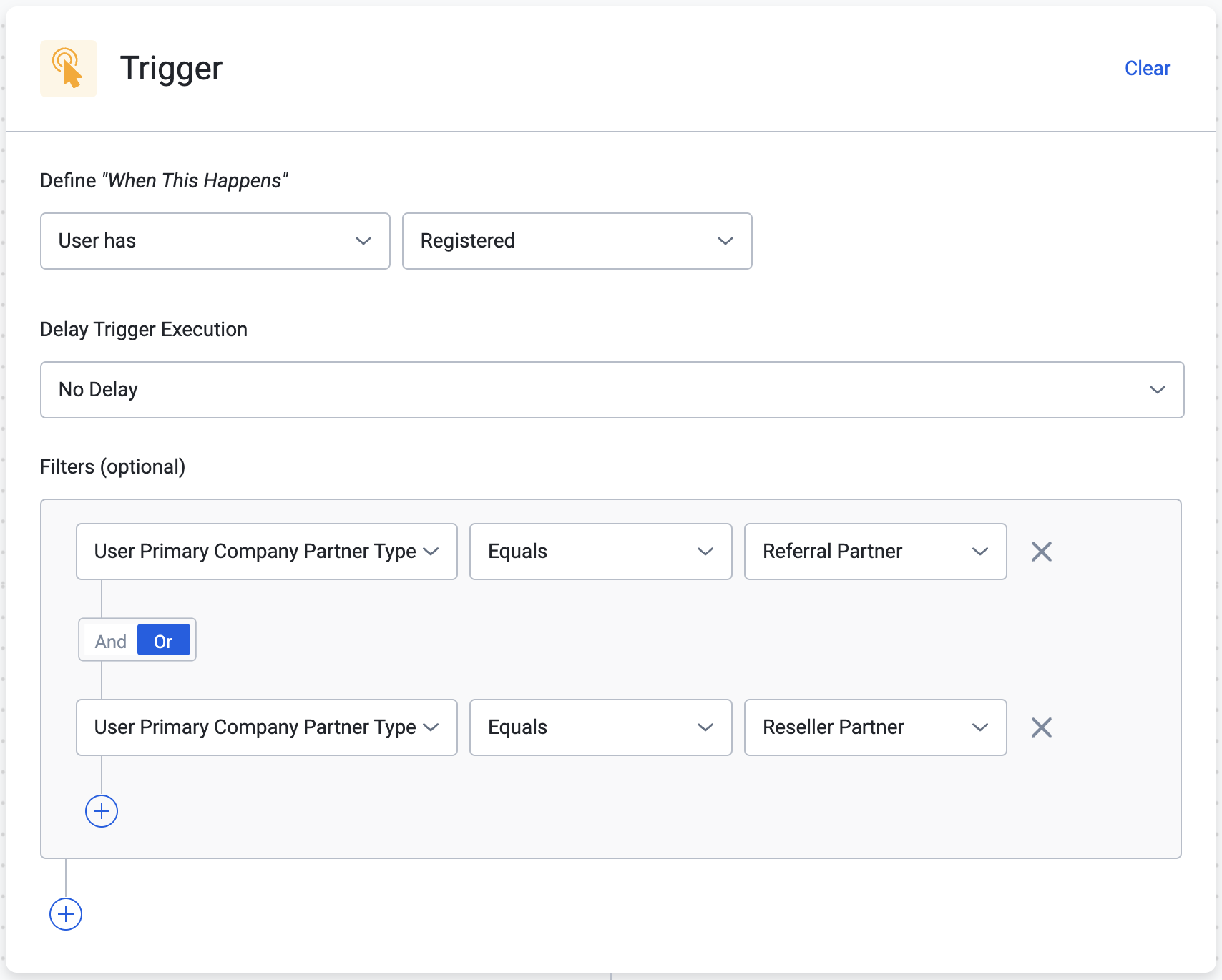This screenshot has height=980, width=1222.
Task: Click the Trigger heading text
Action: 172,69
